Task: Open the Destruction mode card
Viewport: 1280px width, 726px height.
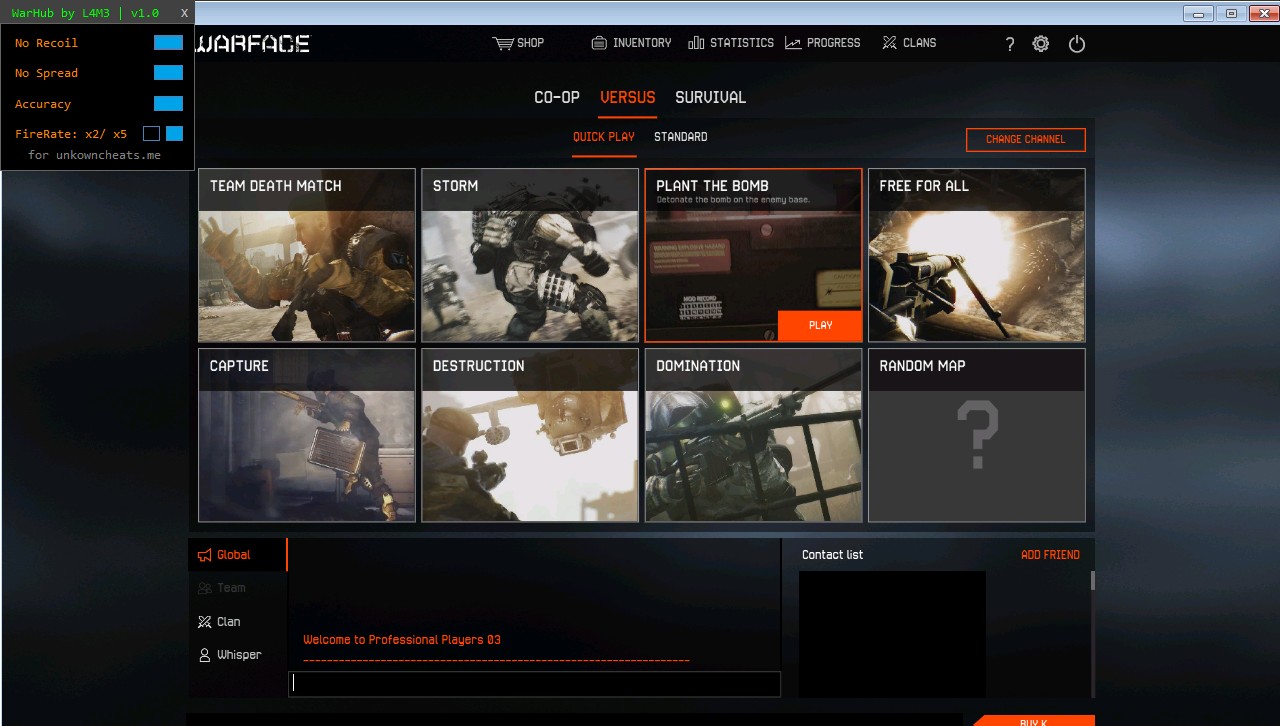Action: click(530, 435)
